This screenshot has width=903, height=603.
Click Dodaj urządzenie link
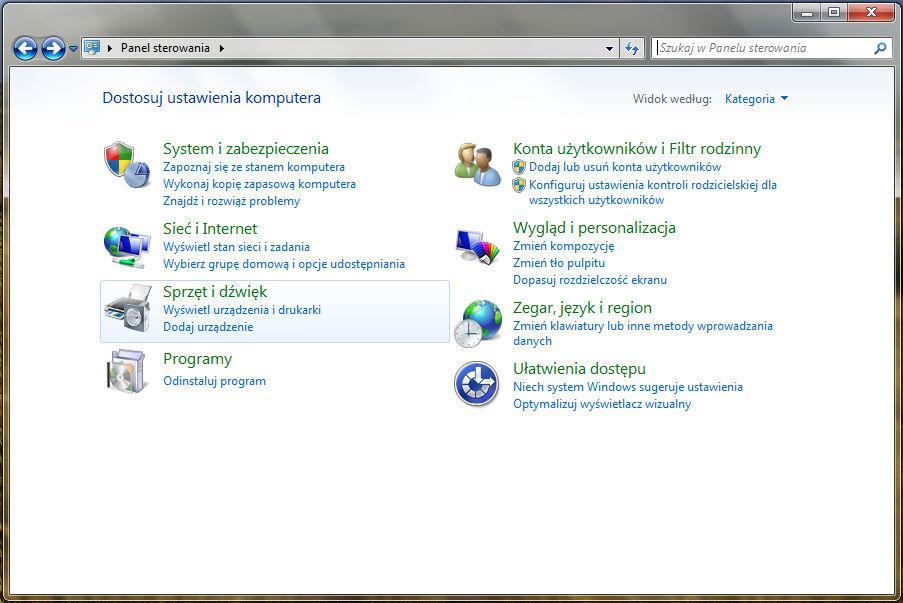(208, 327)
